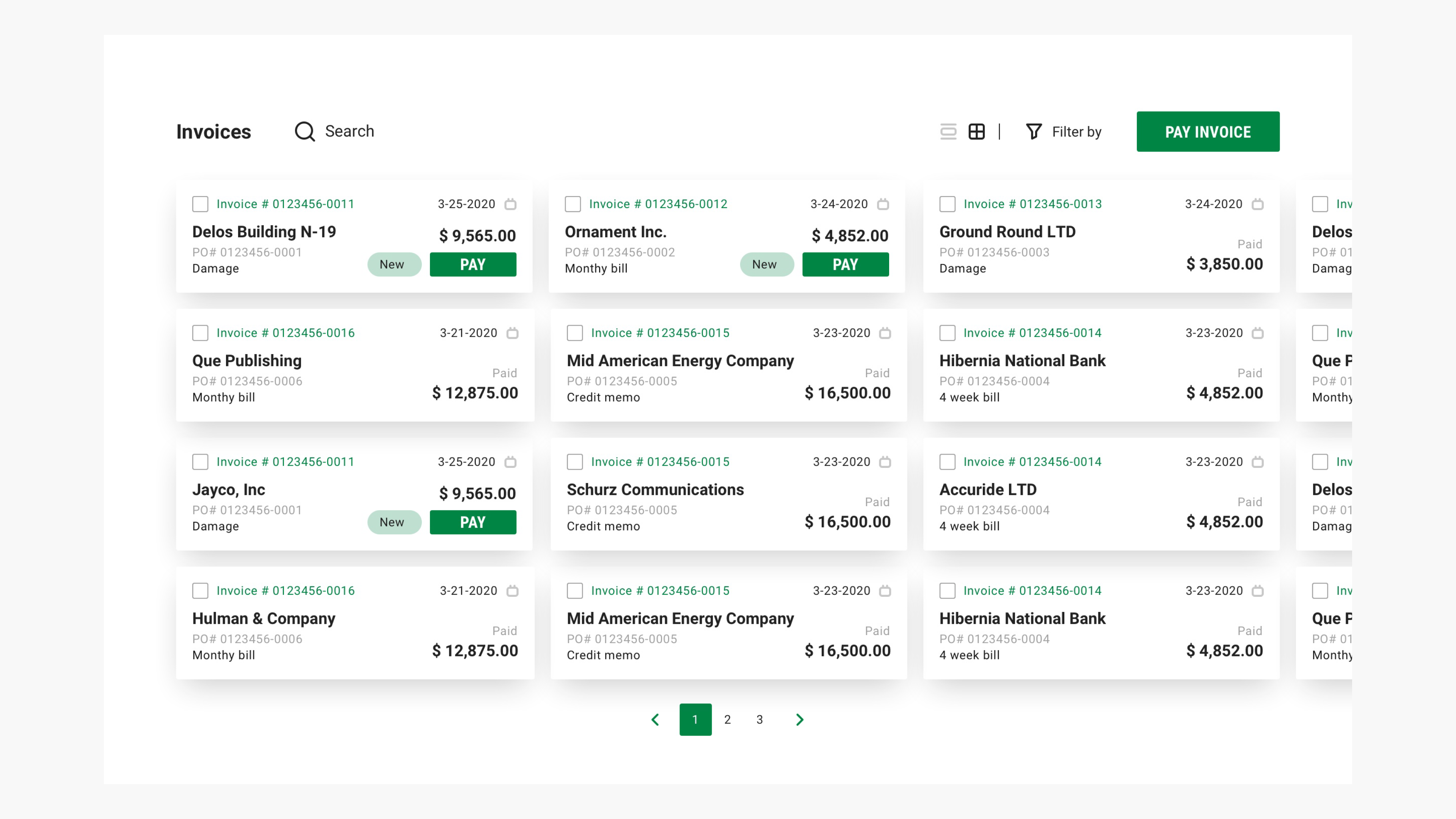Open calendar icon on Ornament Inc. invoice

[883, 204]
